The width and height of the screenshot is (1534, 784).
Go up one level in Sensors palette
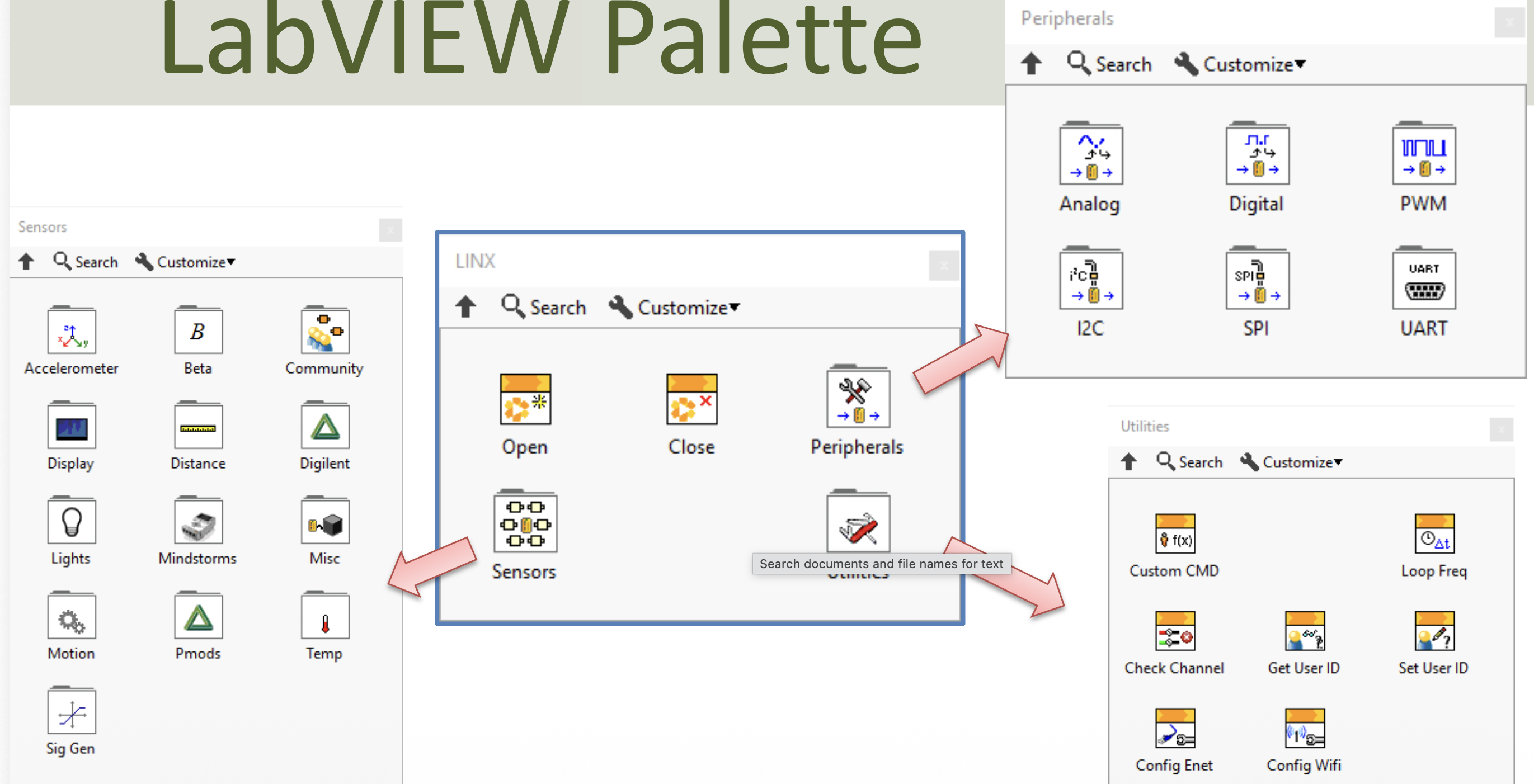(x=26, y=262)
